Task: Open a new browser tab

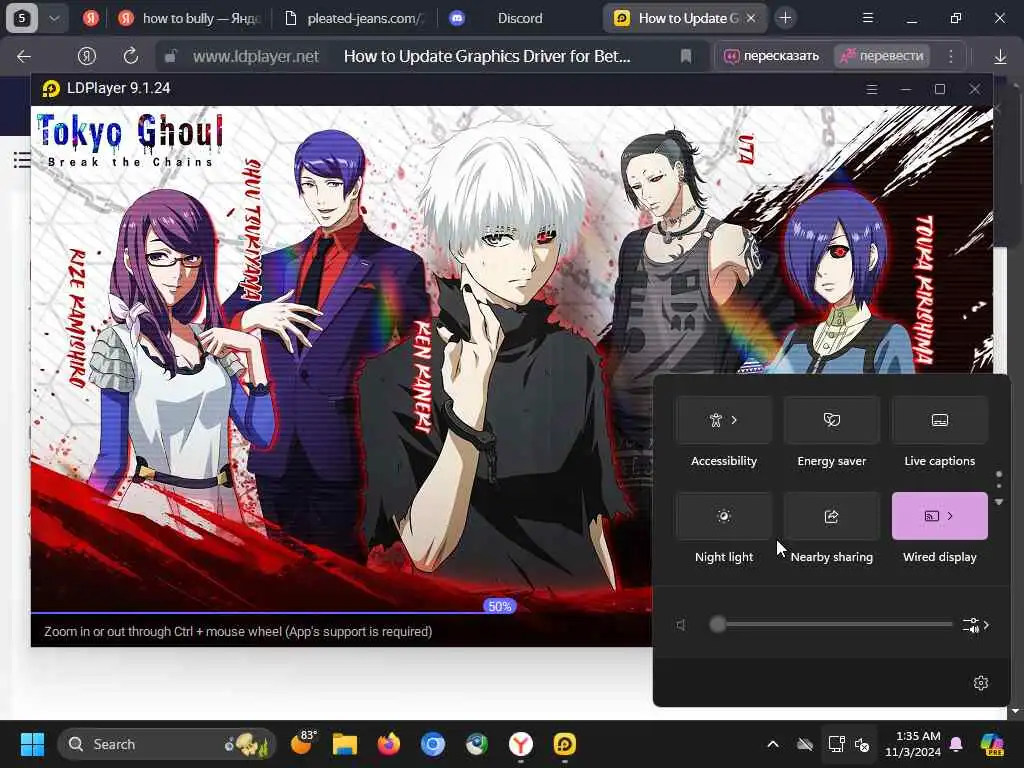Action: (786, 18)
